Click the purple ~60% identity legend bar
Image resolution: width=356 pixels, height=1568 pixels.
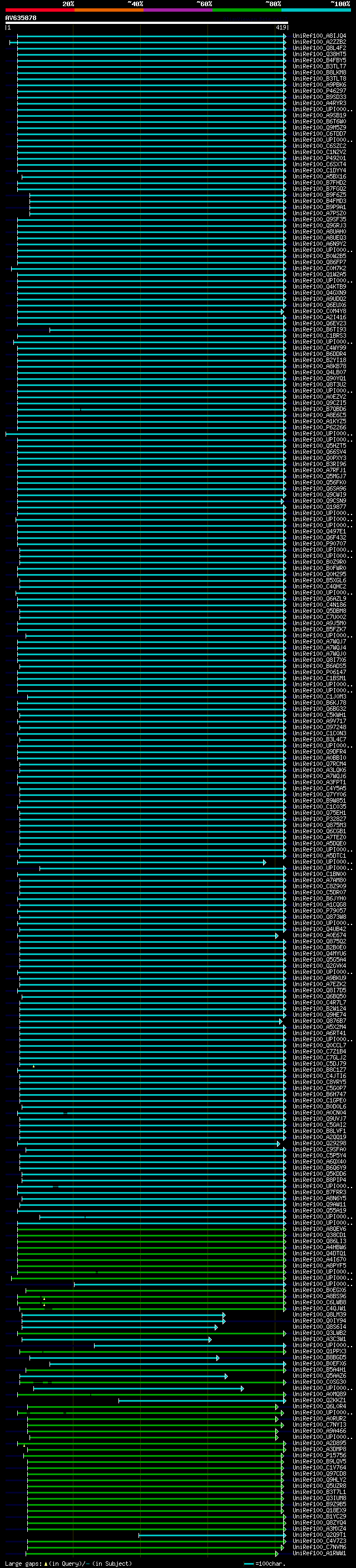179,10
